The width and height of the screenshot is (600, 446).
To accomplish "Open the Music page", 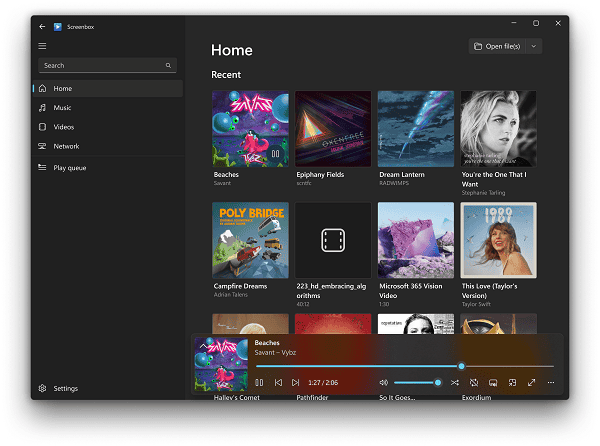I will pyautogui.click(x=108, y=108).
